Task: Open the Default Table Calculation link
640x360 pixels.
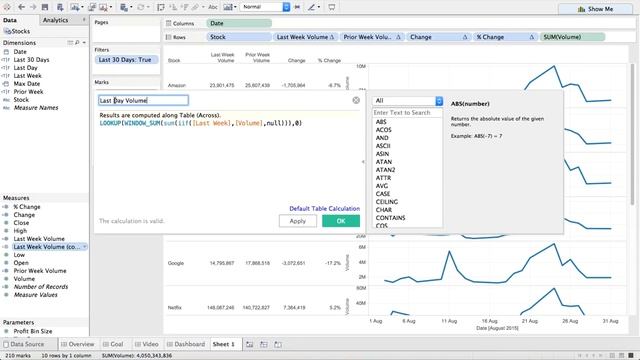Action: coord(324,208)
